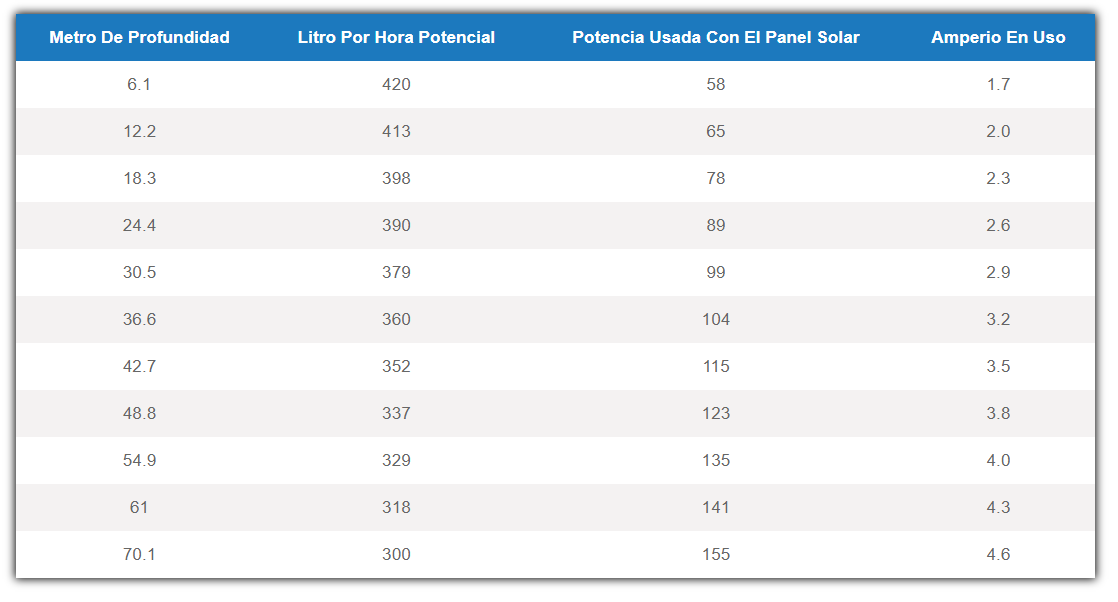The image size is (1118, 602).
Task: Select Potencia Usada Con El Panel Solar header
Action: point(716,38)
